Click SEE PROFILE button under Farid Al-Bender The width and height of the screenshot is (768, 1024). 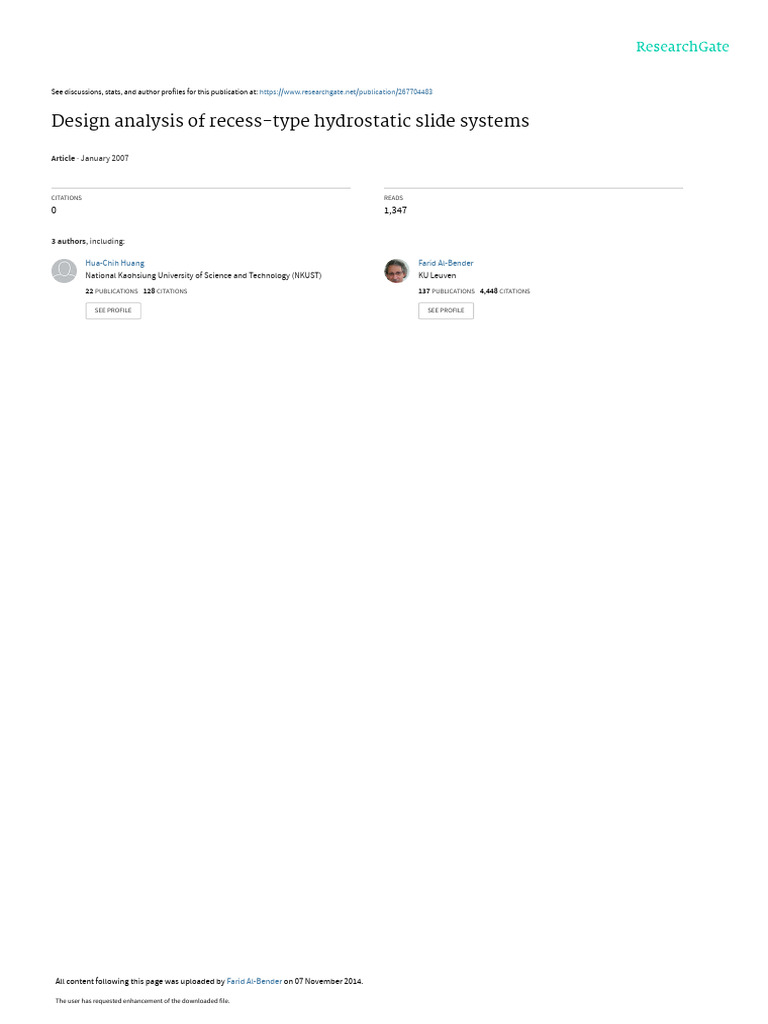446,310
